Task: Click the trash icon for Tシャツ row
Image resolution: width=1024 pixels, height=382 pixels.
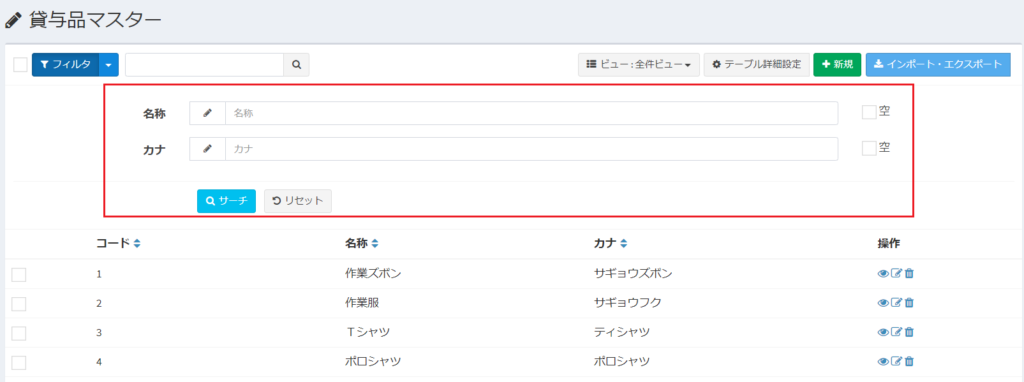Action: tap(909, 332)
